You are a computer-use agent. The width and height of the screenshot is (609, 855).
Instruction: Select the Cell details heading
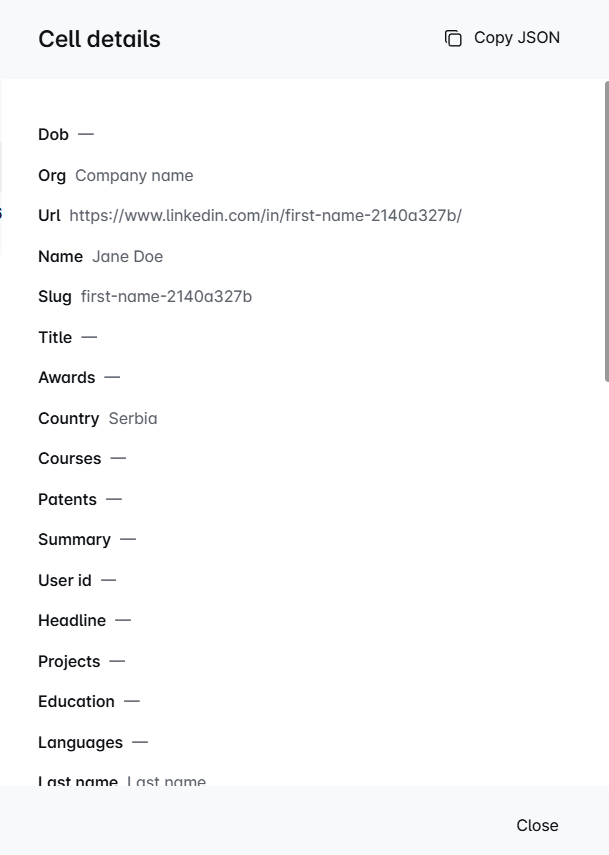tap(99, 39)
